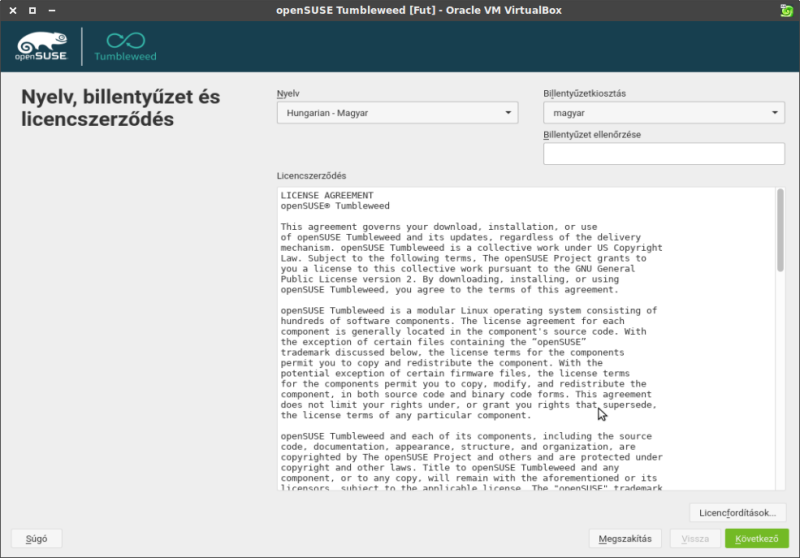Viewport: 800px width, 558px height.
Task: Click the Tumbleweed infinity logo
Action: point(126,46)
